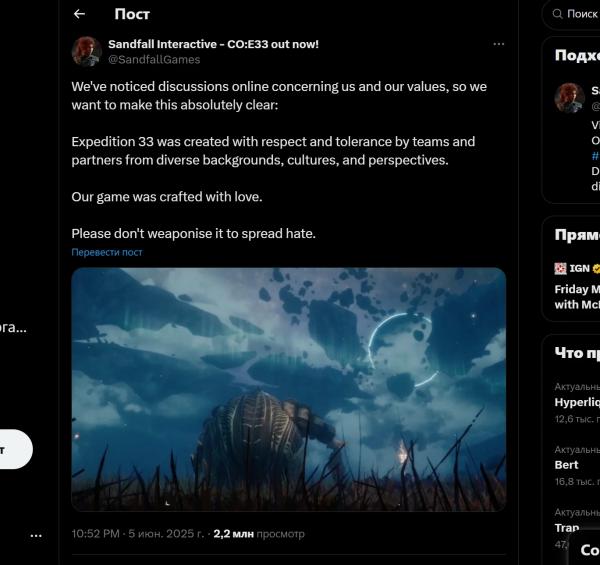Open the IGN logo icon
This screenshot has height=565, width=600.
click(x=560, y=269)
